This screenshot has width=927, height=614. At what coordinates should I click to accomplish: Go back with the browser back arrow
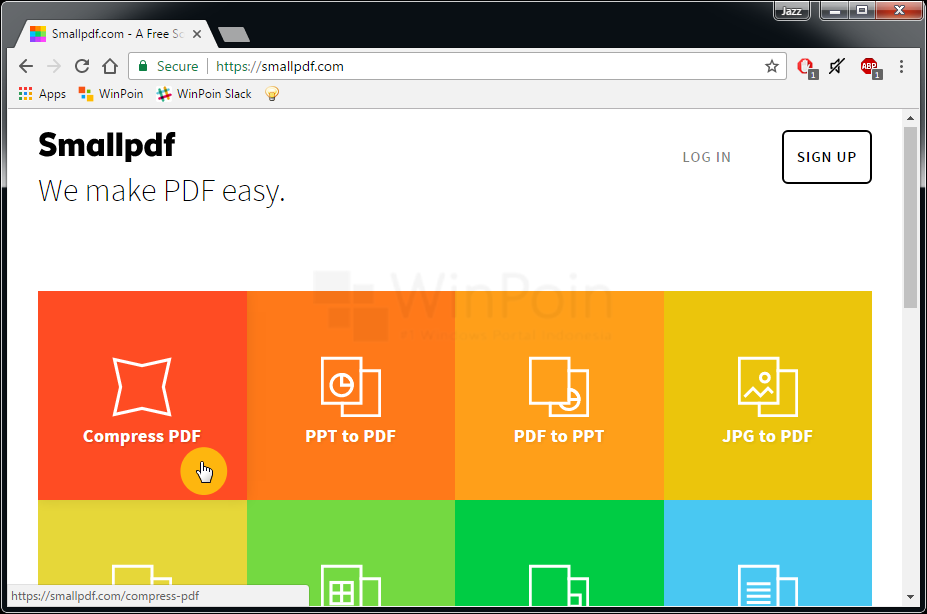pos(26,66)
